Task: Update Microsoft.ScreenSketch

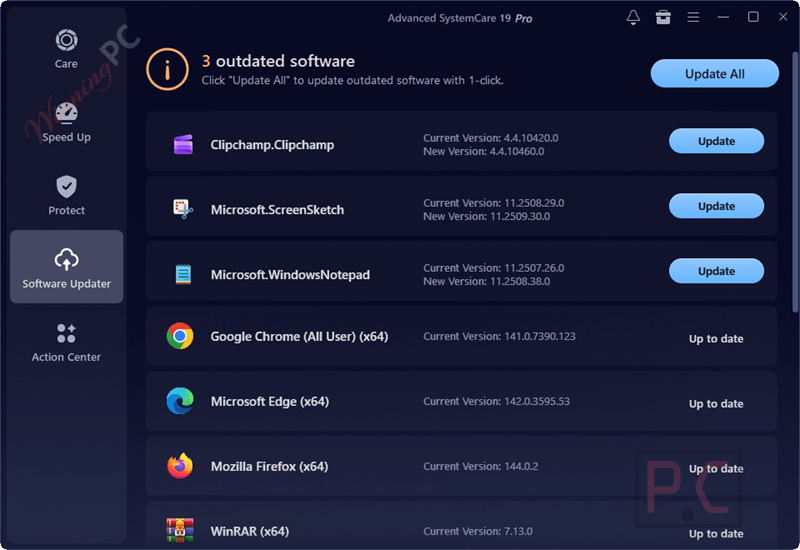Action: (716, 206)
